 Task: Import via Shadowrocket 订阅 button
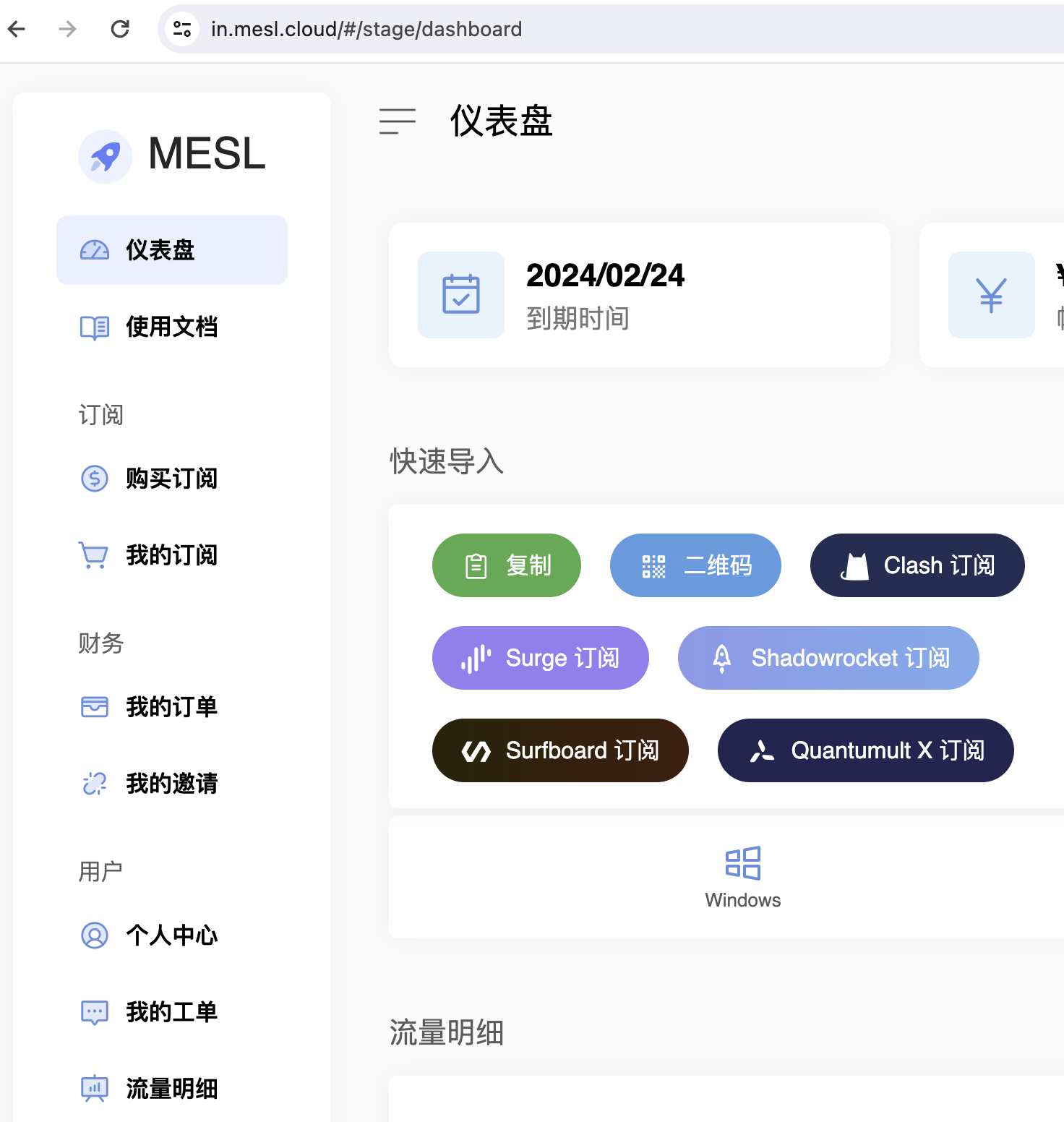pos(828,658)
